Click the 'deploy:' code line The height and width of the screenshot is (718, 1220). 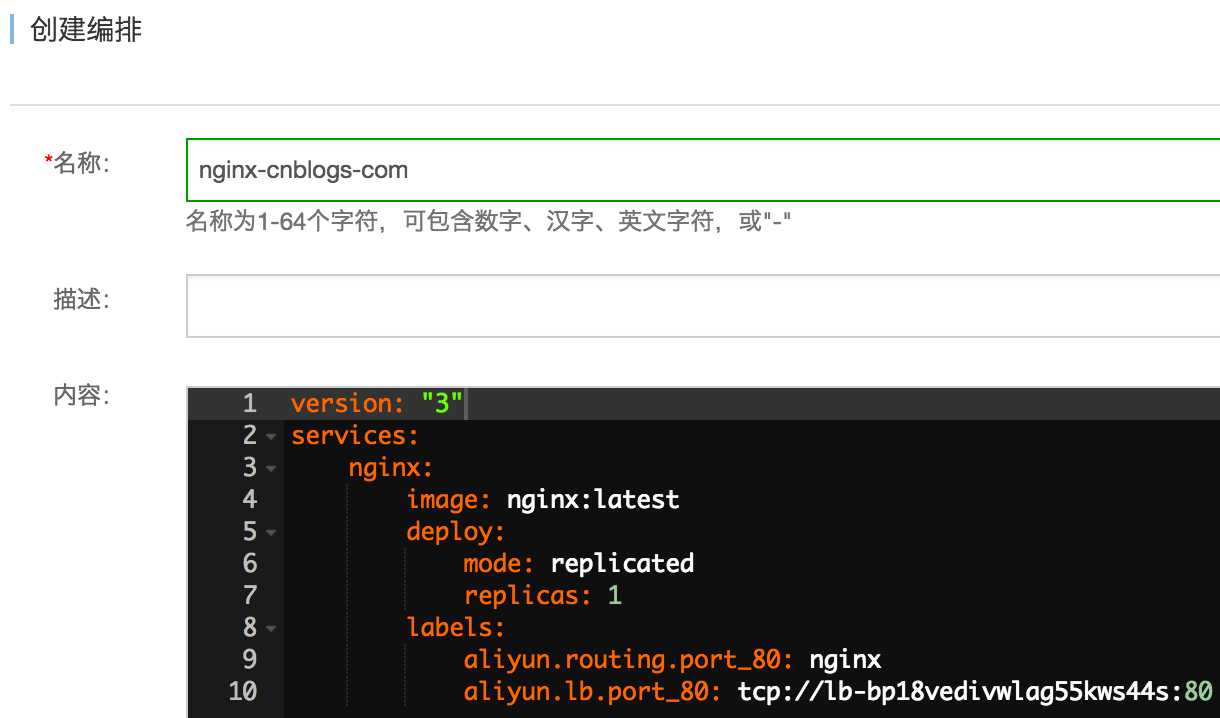pos(456,531)
